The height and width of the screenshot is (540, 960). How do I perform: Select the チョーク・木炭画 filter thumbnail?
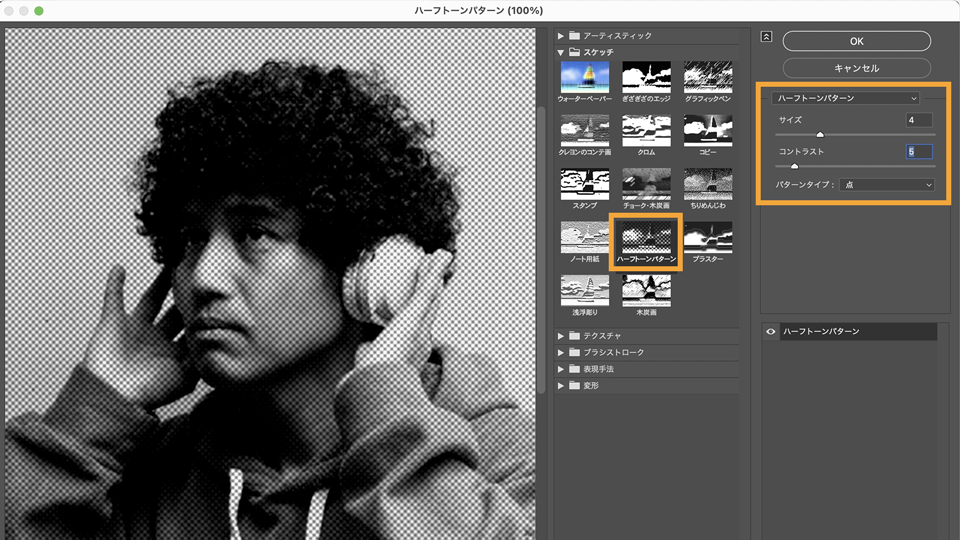click(646, 184)
